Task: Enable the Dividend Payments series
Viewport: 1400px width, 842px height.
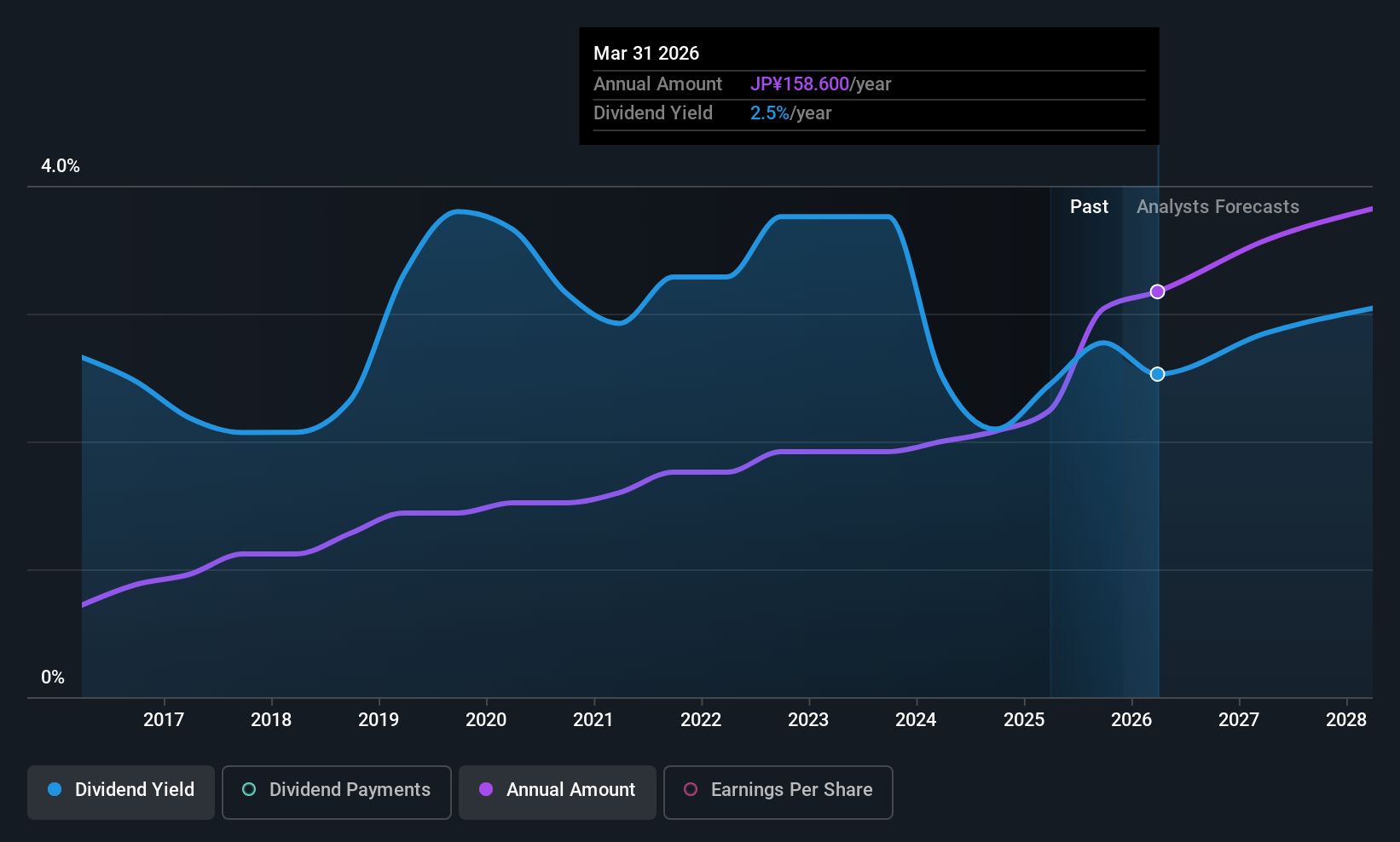Action: (336, 792)
